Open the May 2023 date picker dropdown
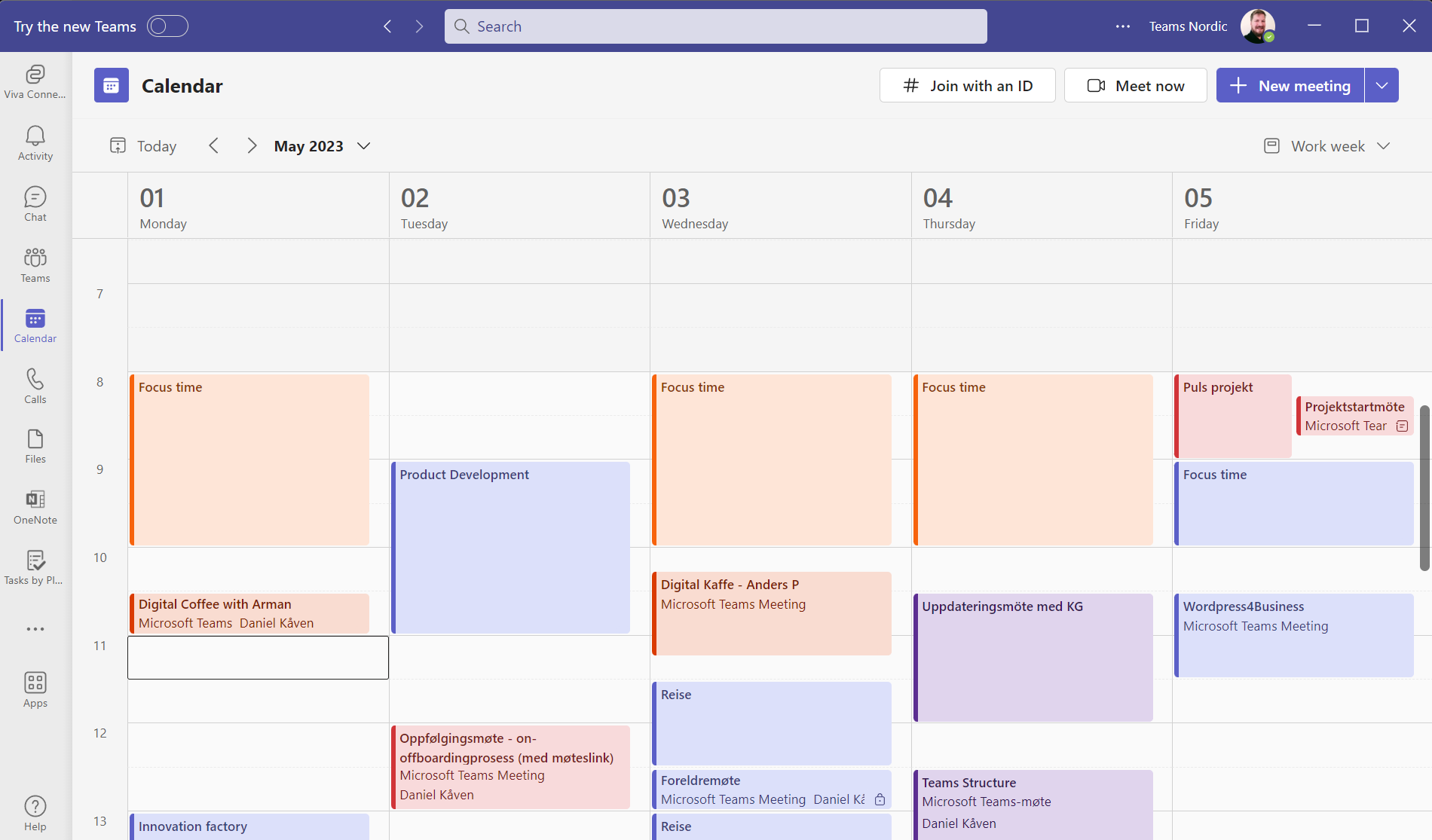The image size is (1432, 840). pyautogui.click(x=364, y=145)
